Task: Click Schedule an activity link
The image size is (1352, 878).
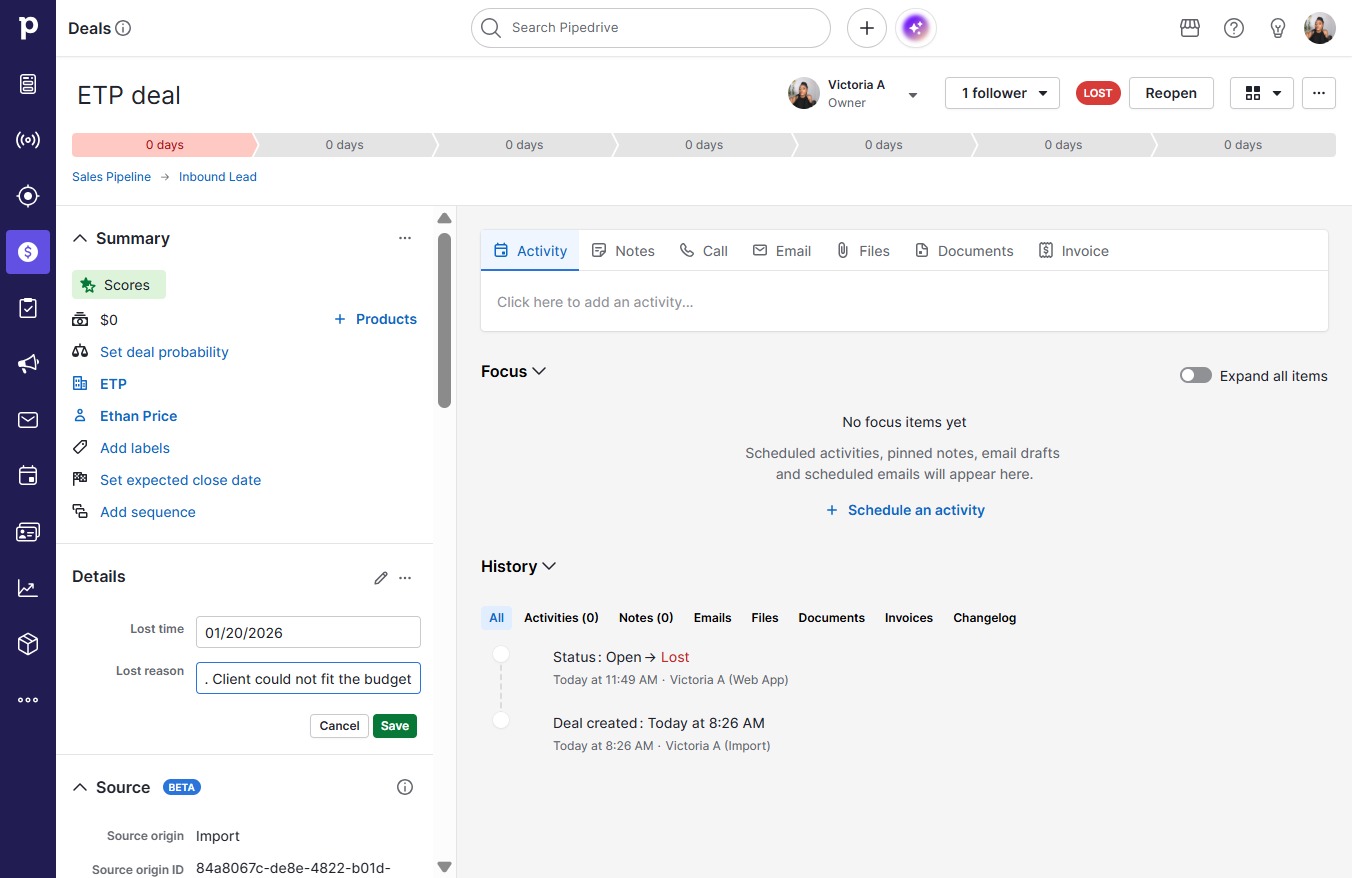Action: (x=905, y=510)
